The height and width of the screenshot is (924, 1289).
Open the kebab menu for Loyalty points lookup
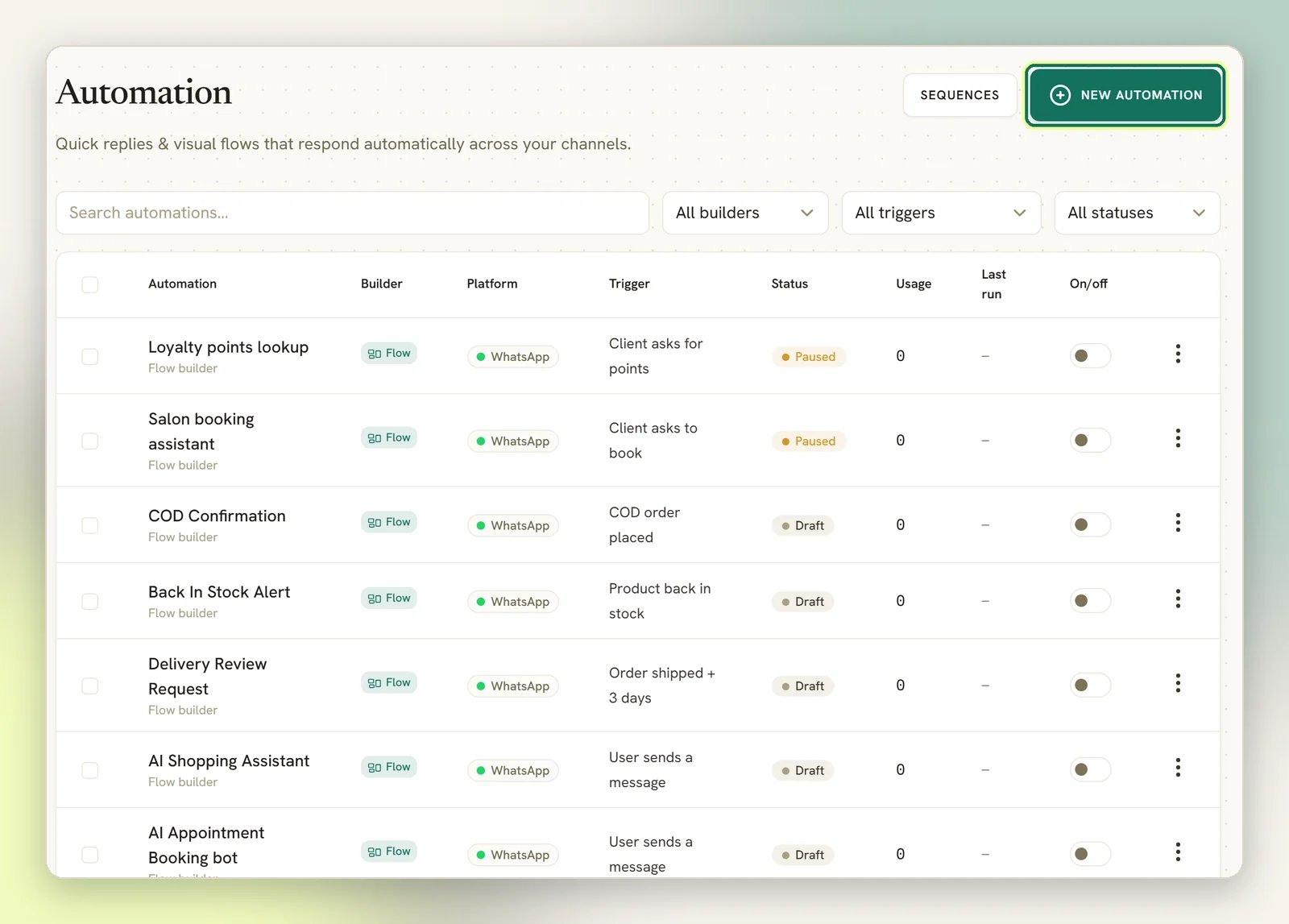[1178, 354]
